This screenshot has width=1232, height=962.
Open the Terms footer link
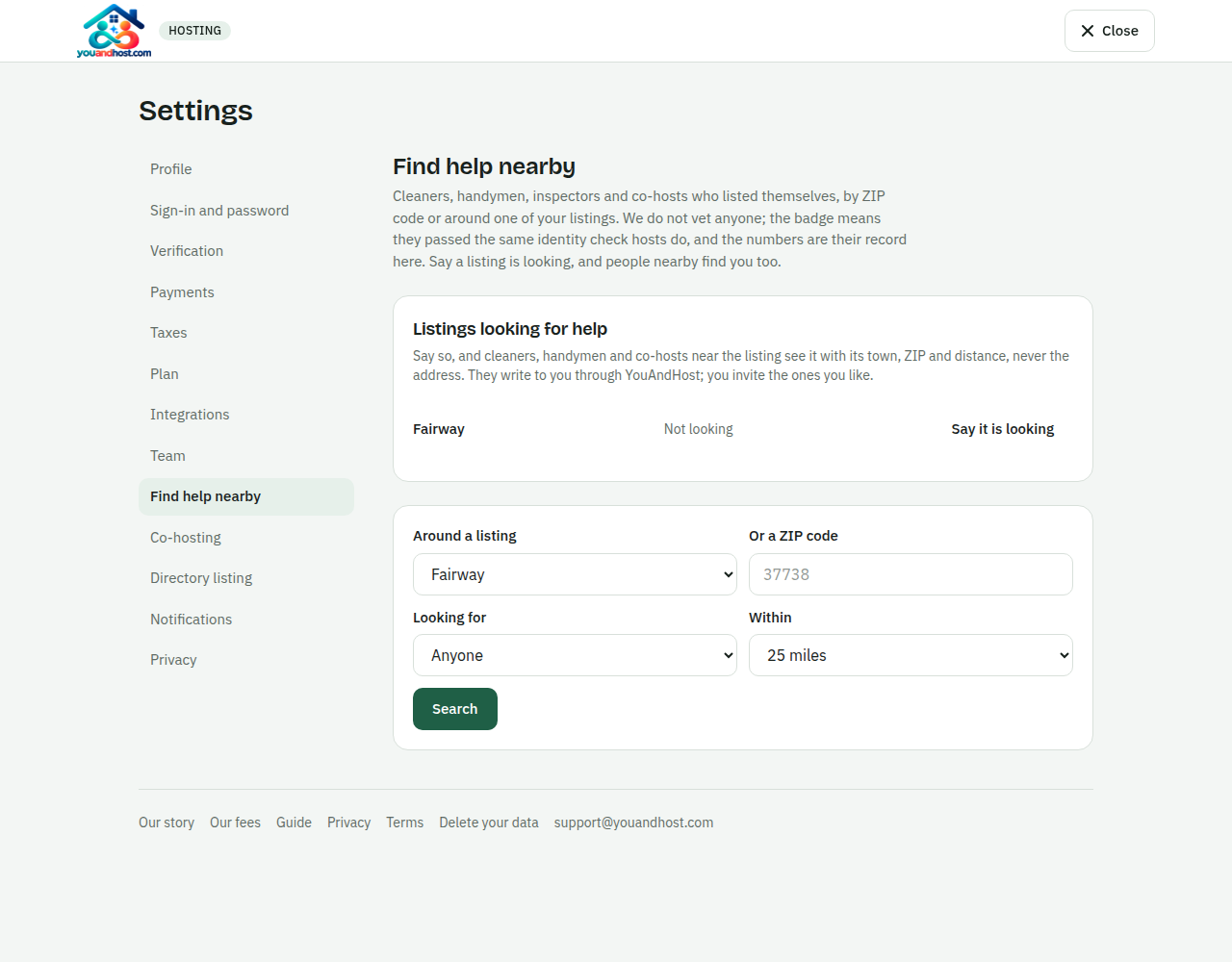coord(404,823)
